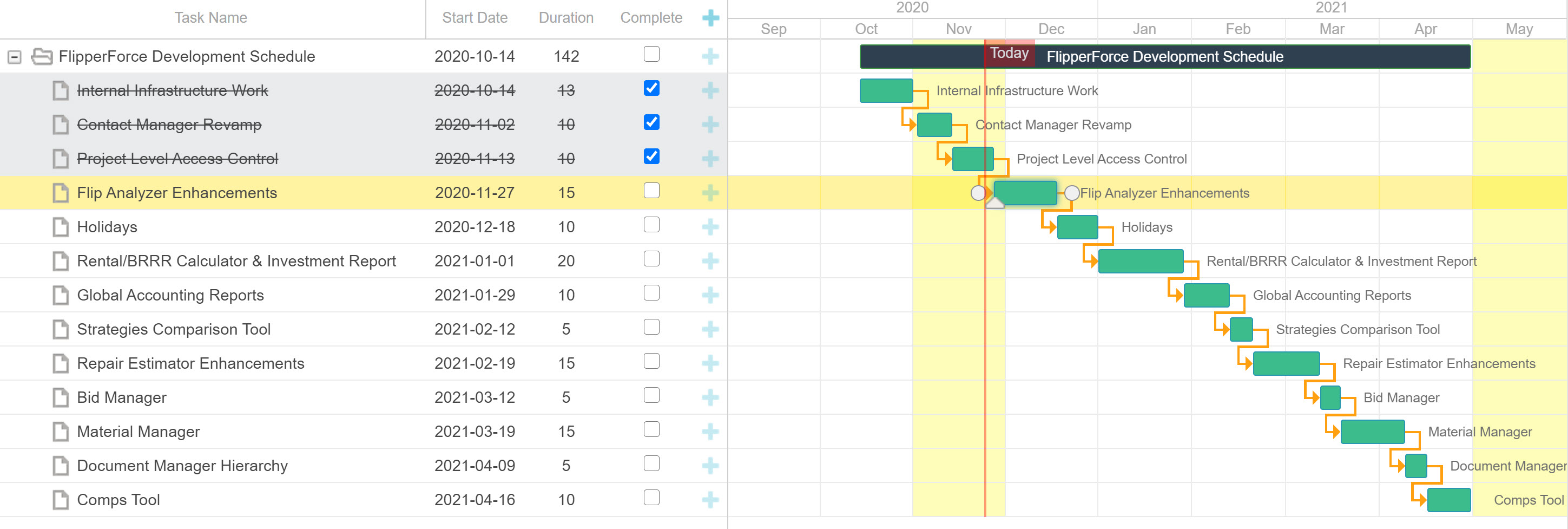
Task: Click plus icon for Global Accounting Reports
Action: 710,296
